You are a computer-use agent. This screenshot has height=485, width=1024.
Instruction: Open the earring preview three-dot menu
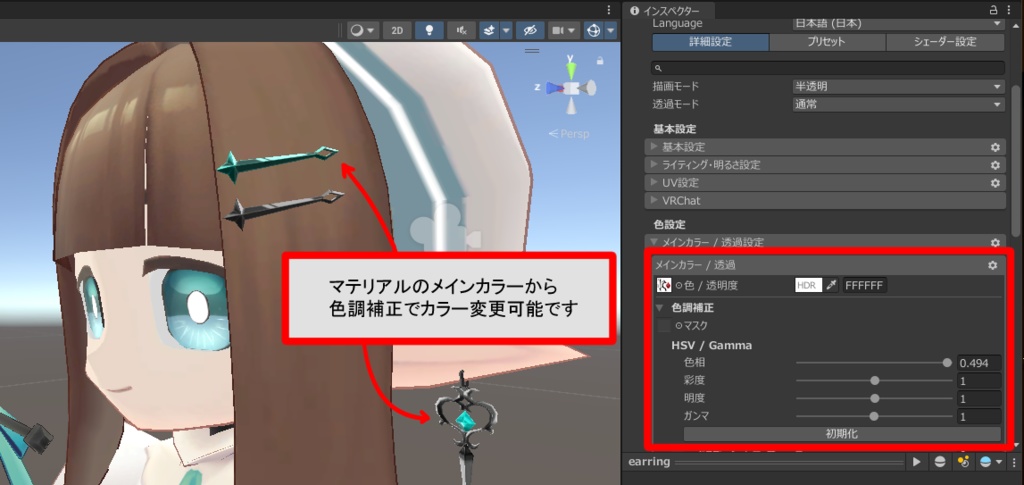(x=1012, y=462)
